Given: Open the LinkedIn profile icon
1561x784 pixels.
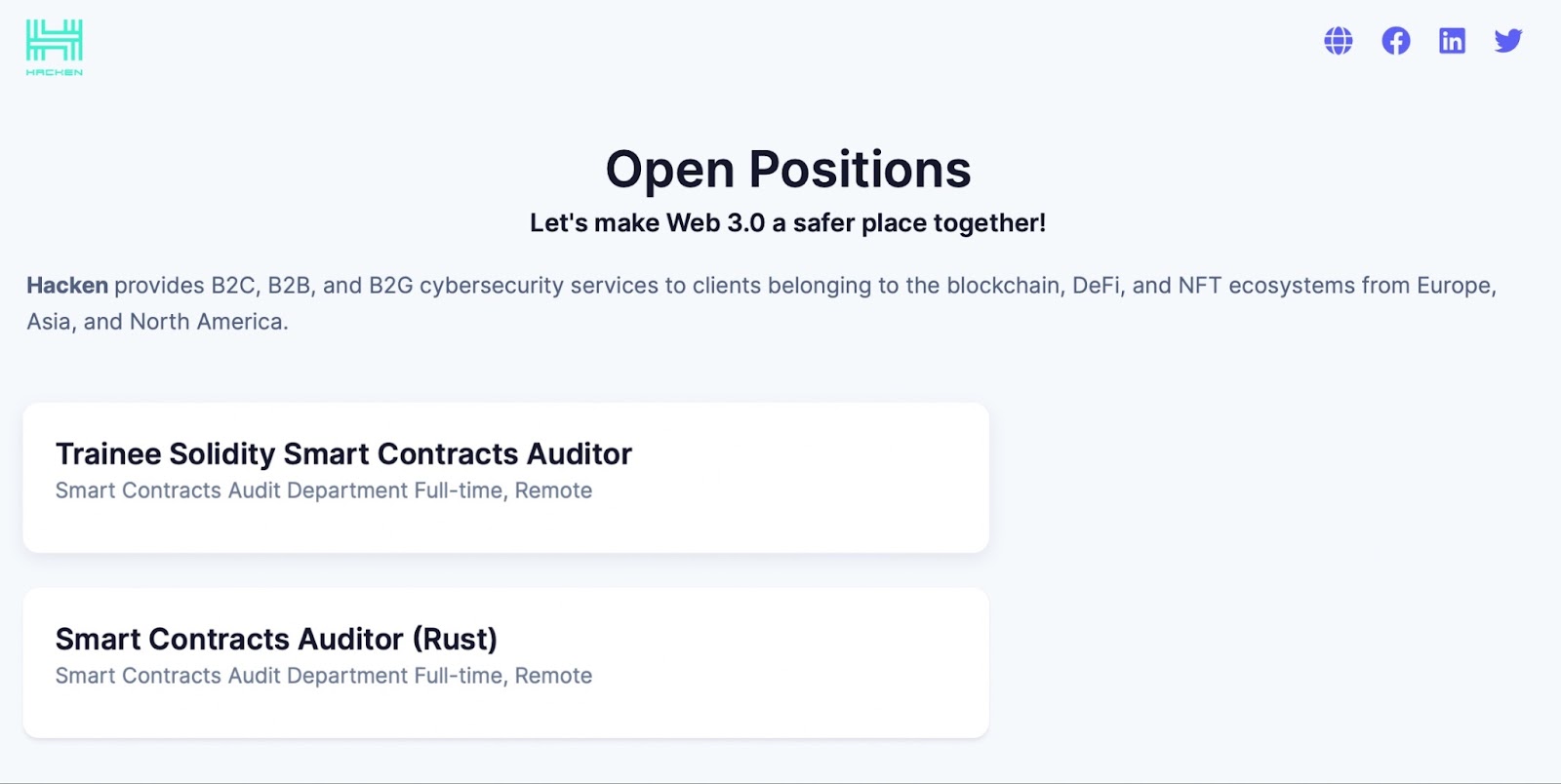Looking at the screenshot, I should pos(1452,41).
